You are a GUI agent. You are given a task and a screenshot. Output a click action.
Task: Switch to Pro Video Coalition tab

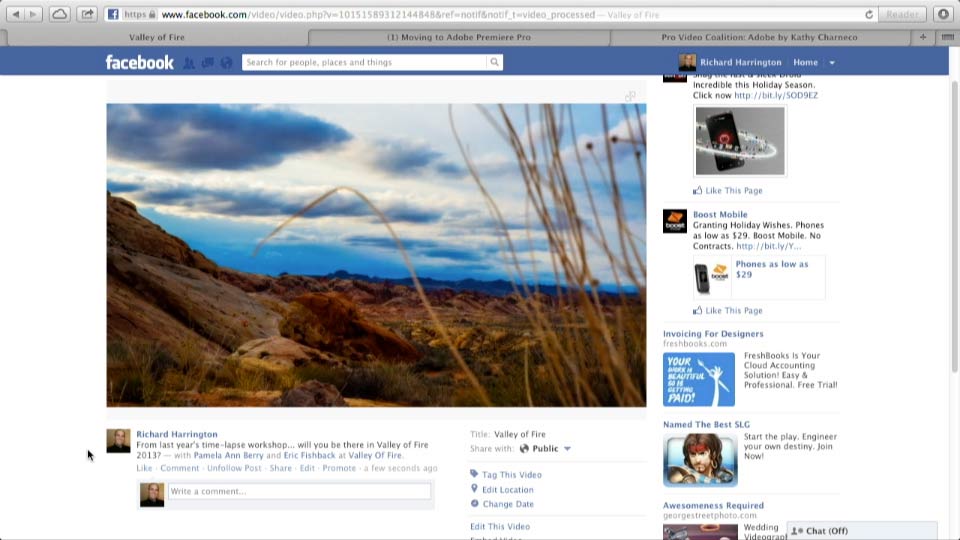(759, 37)
